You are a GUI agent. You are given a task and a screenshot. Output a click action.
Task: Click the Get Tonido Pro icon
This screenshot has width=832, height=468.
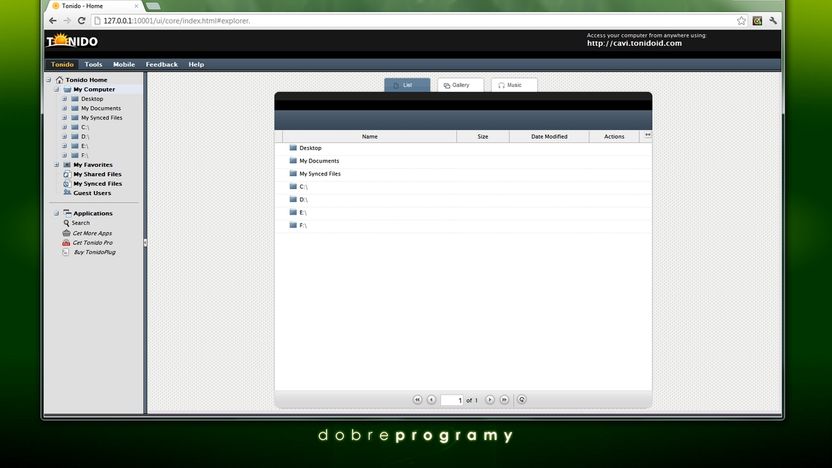pyautogui.click(x=66, y=242)
